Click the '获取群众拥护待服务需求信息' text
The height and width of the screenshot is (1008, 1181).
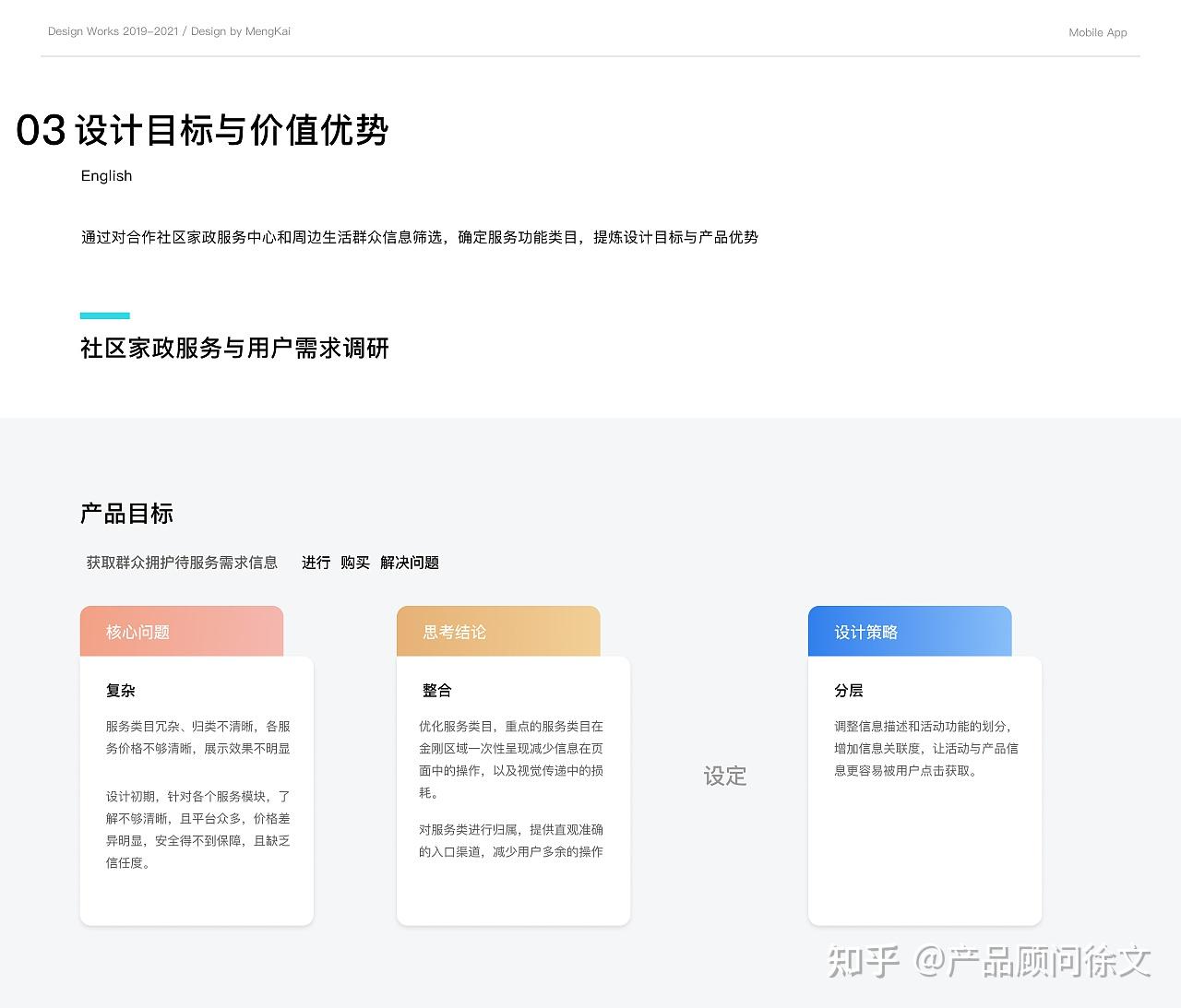(x=182, y=562)
